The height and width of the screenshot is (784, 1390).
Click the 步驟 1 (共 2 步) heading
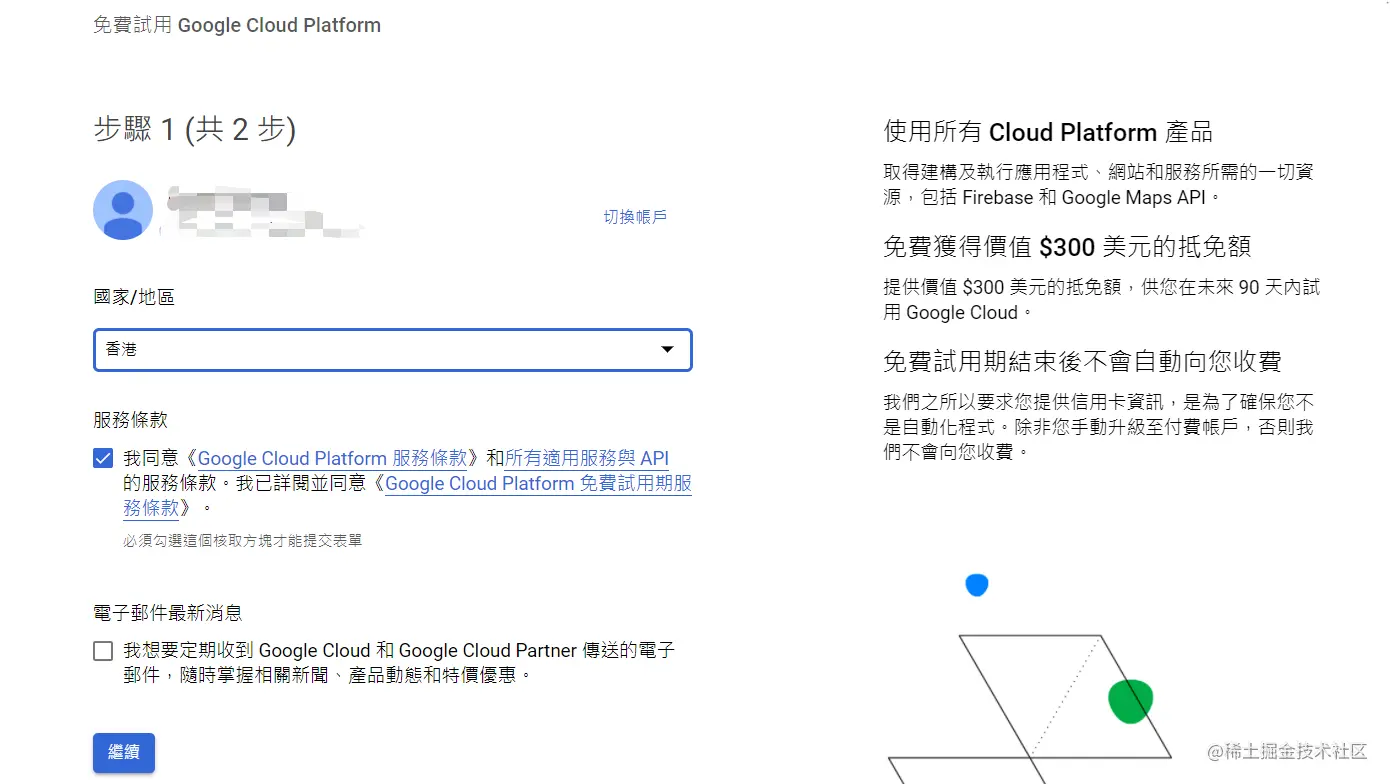point(195,129)
